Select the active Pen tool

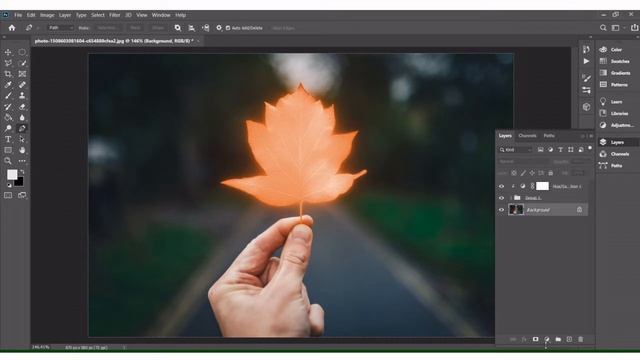(22, 128)
